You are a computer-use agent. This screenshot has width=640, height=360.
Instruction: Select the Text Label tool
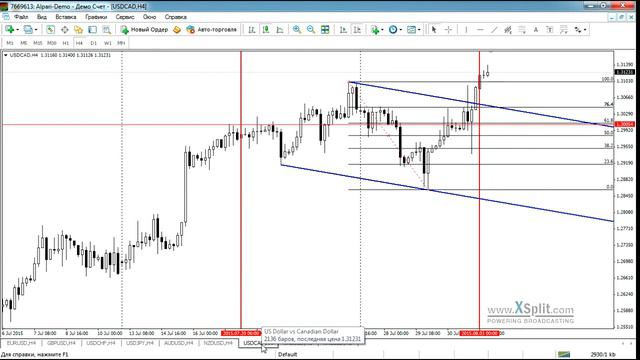tap(550, 29)
